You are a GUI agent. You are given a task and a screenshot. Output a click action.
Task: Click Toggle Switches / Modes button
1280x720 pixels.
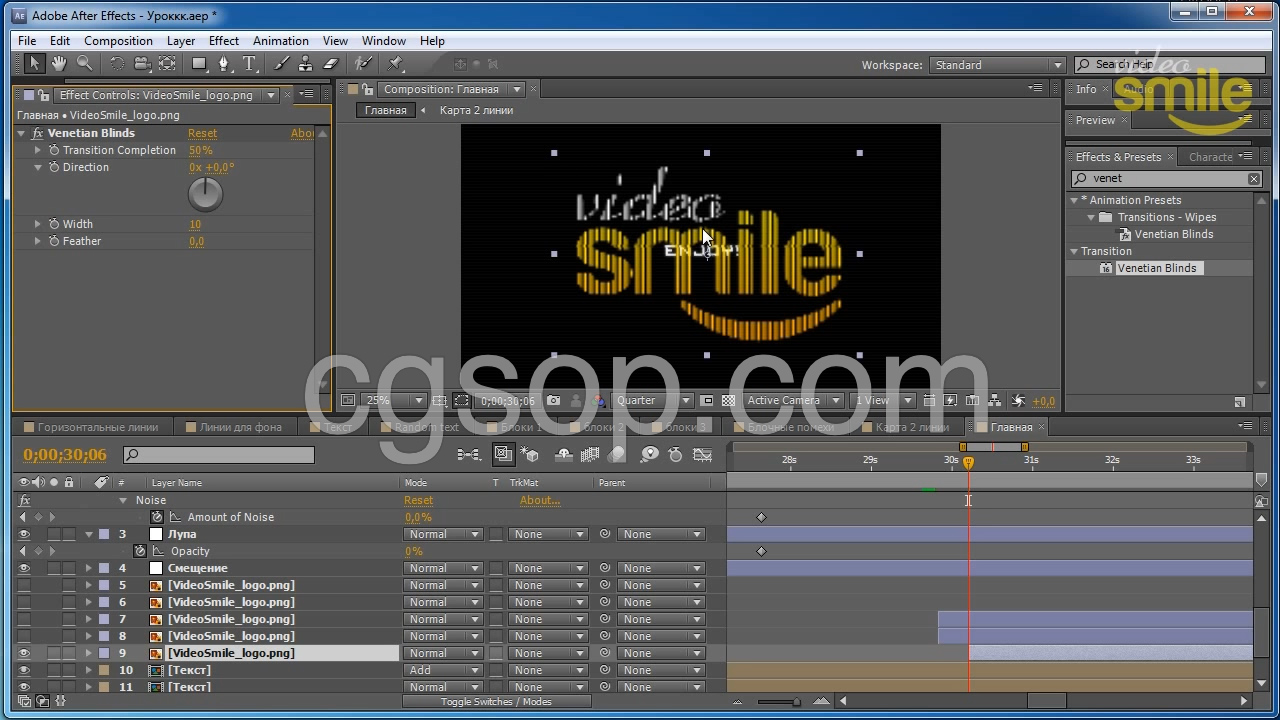pos(496,701)
